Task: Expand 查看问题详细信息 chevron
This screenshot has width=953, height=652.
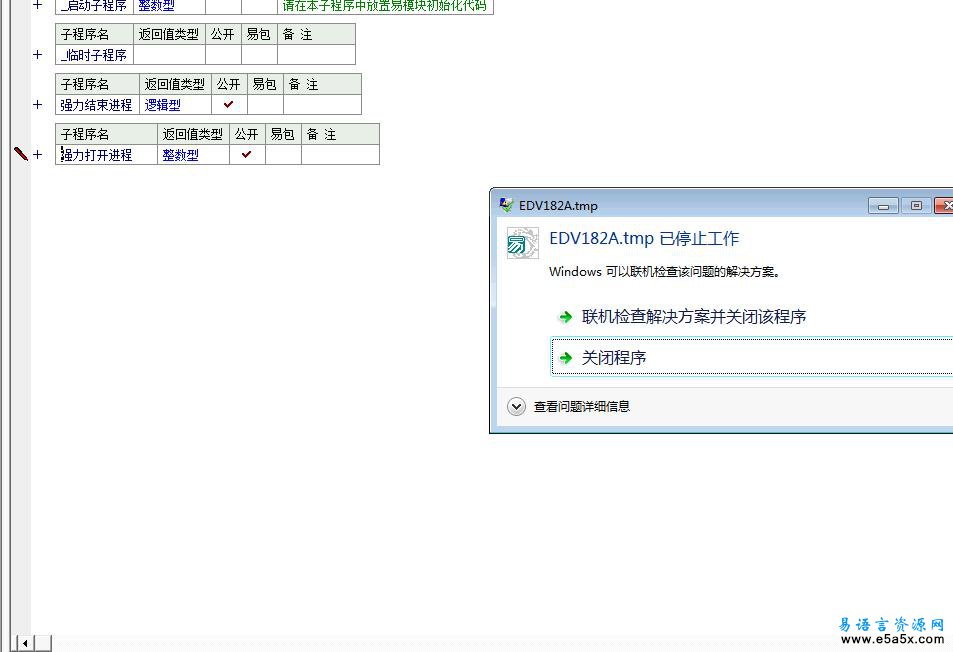Action: (517, 406)
